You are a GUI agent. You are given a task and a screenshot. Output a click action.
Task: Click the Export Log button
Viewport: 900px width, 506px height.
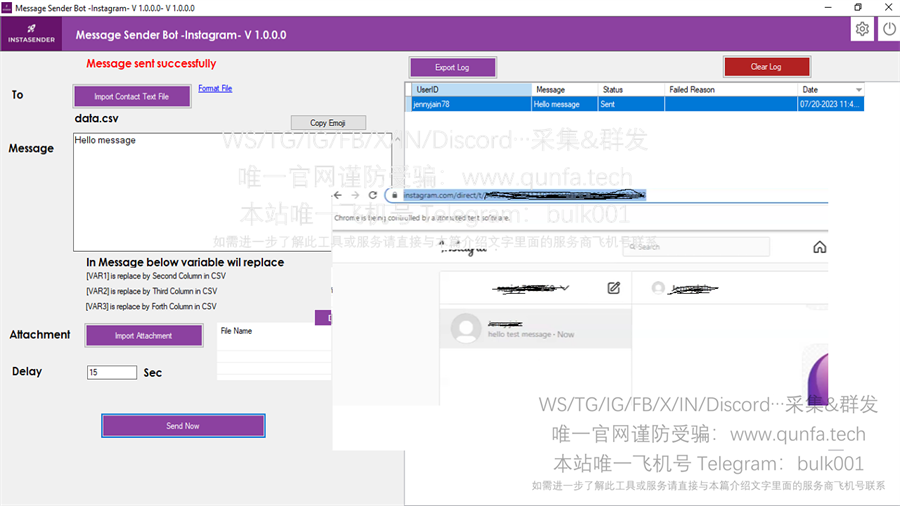point(452,67)
